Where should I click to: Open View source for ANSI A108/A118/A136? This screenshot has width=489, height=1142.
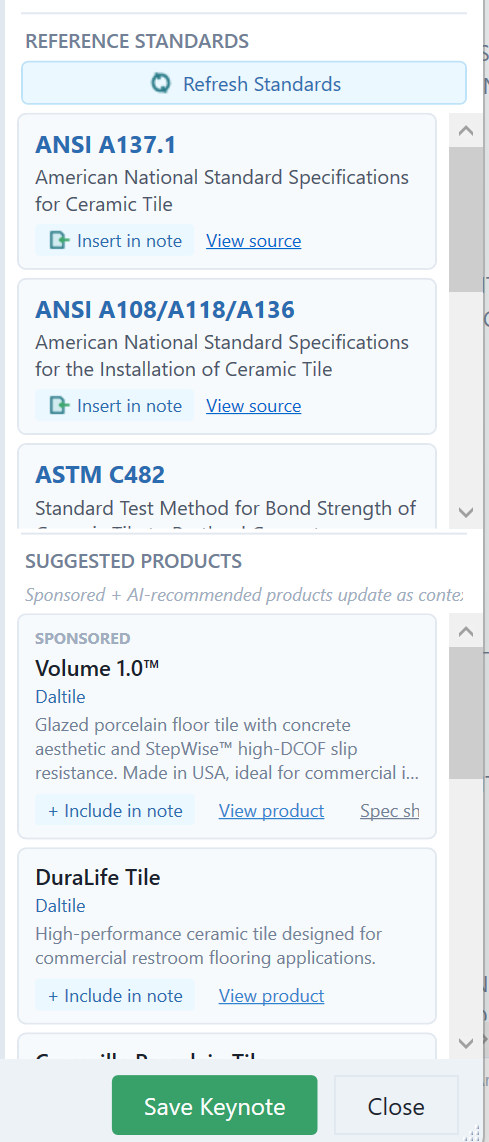(254, 405)
